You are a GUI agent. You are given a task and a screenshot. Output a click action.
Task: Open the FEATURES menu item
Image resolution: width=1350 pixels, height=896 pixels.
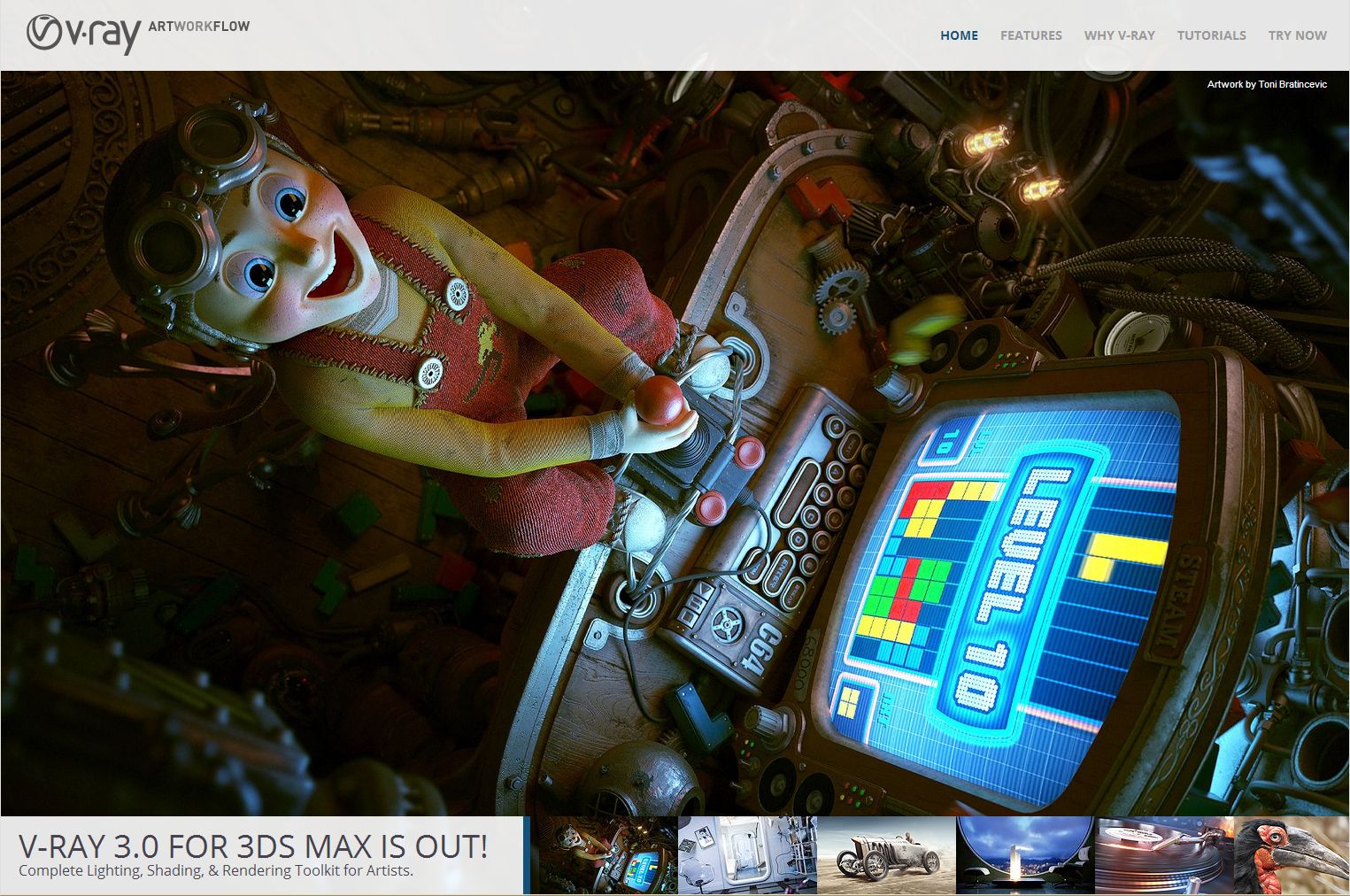click(x=1030, y=35)
